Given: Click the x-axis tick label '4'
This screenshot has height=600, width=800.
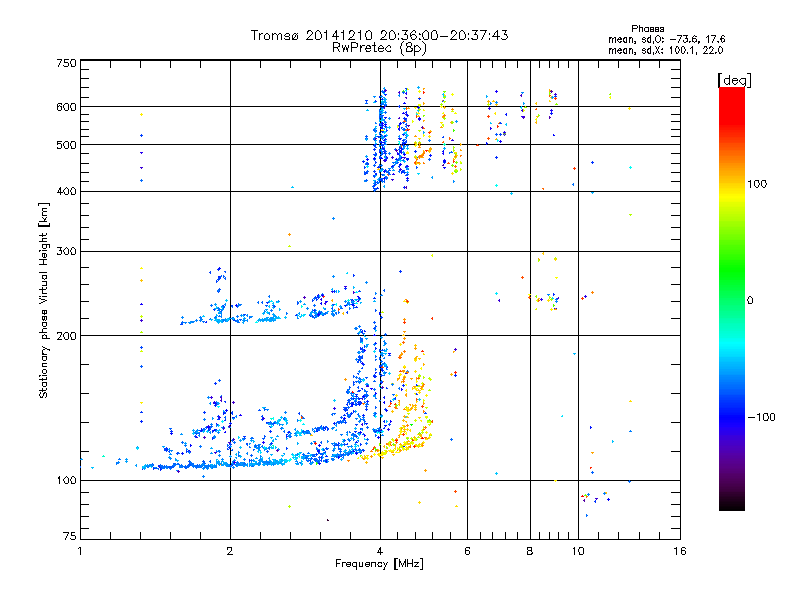Looking at the screenshot, I should 380,551.
